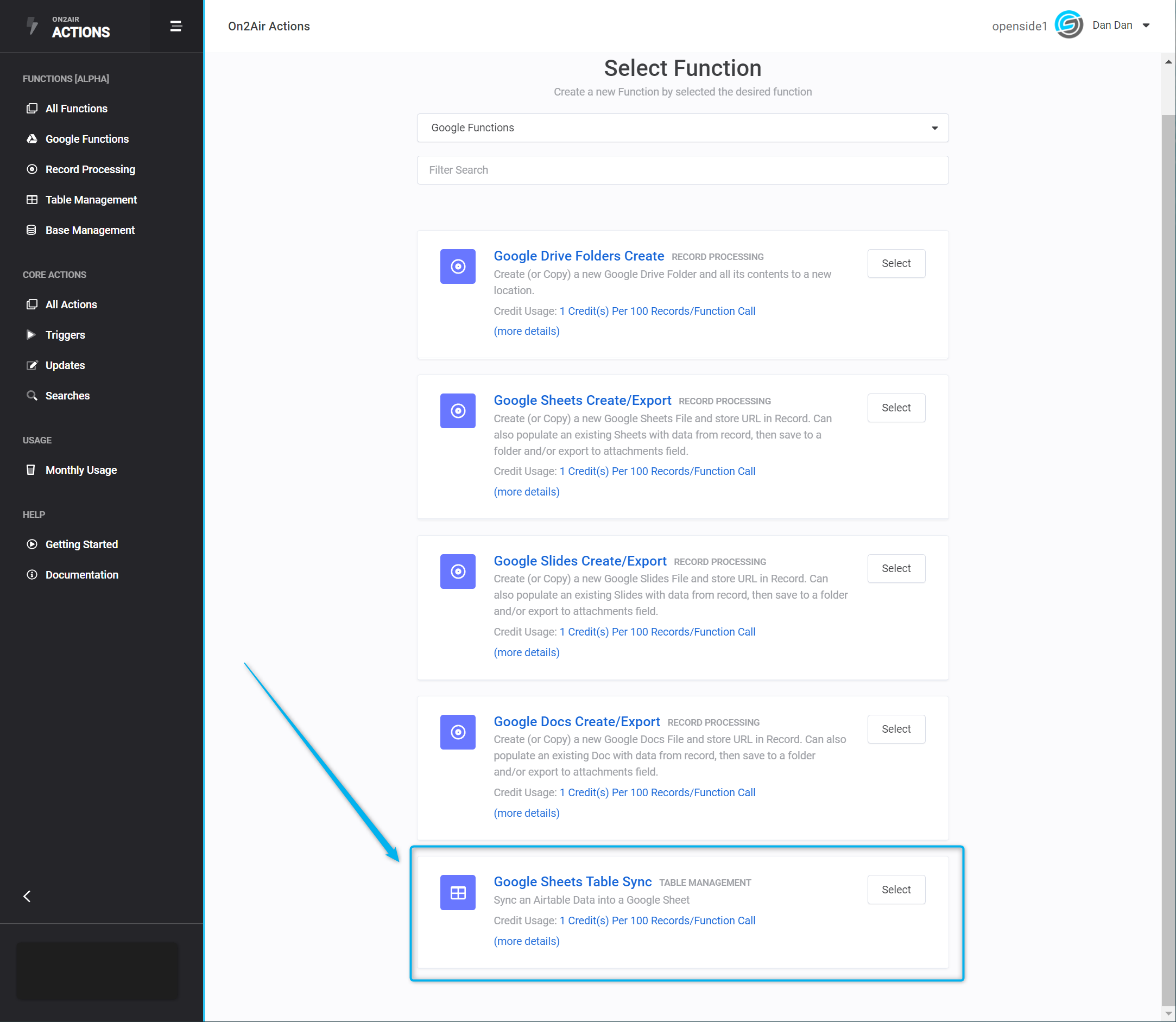
Task: Open Triggers in the sidebar
Action: pyautogui.click(x=65, y=335)
